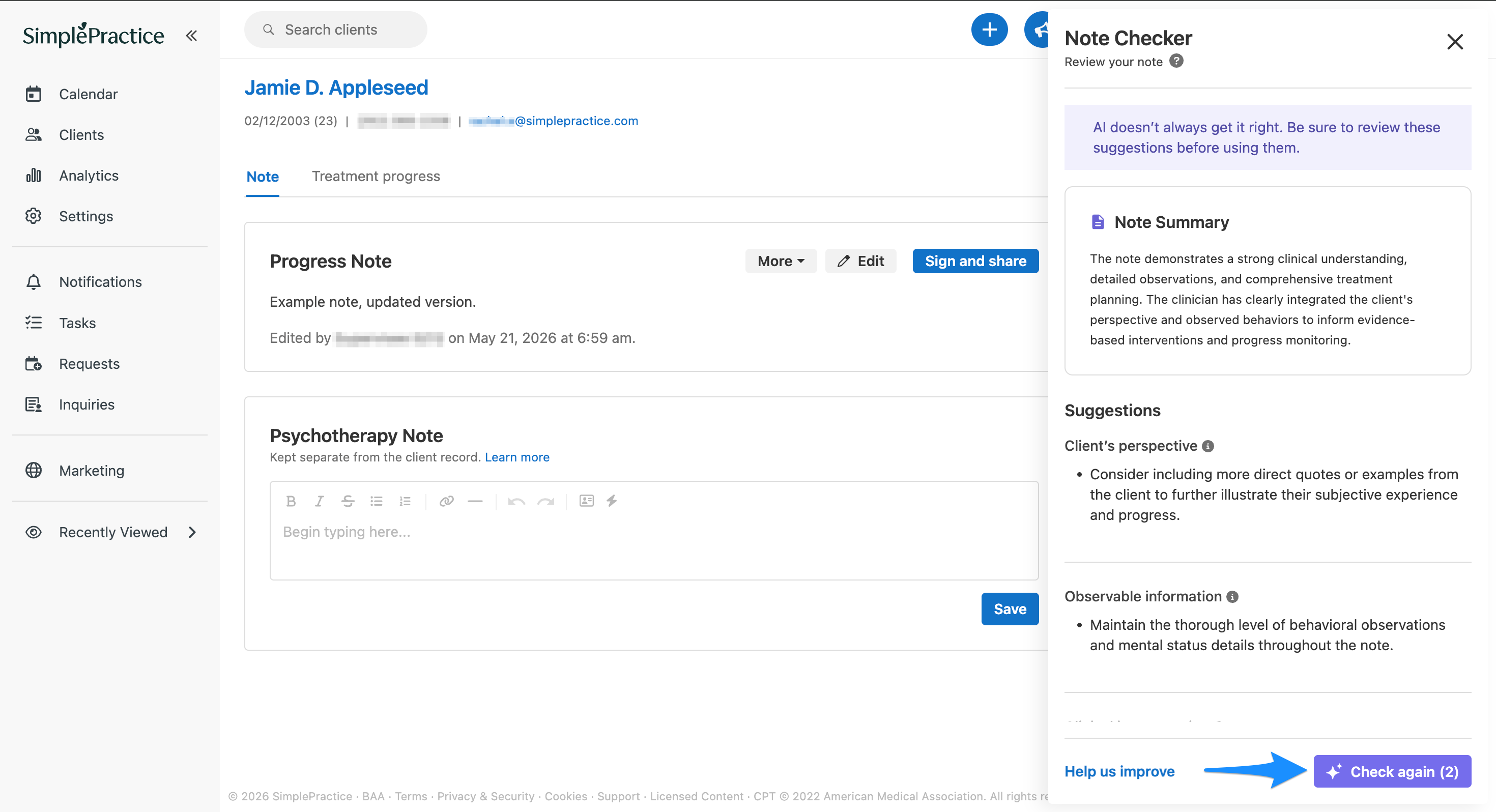Open the Terms footer link

[411, 796]
